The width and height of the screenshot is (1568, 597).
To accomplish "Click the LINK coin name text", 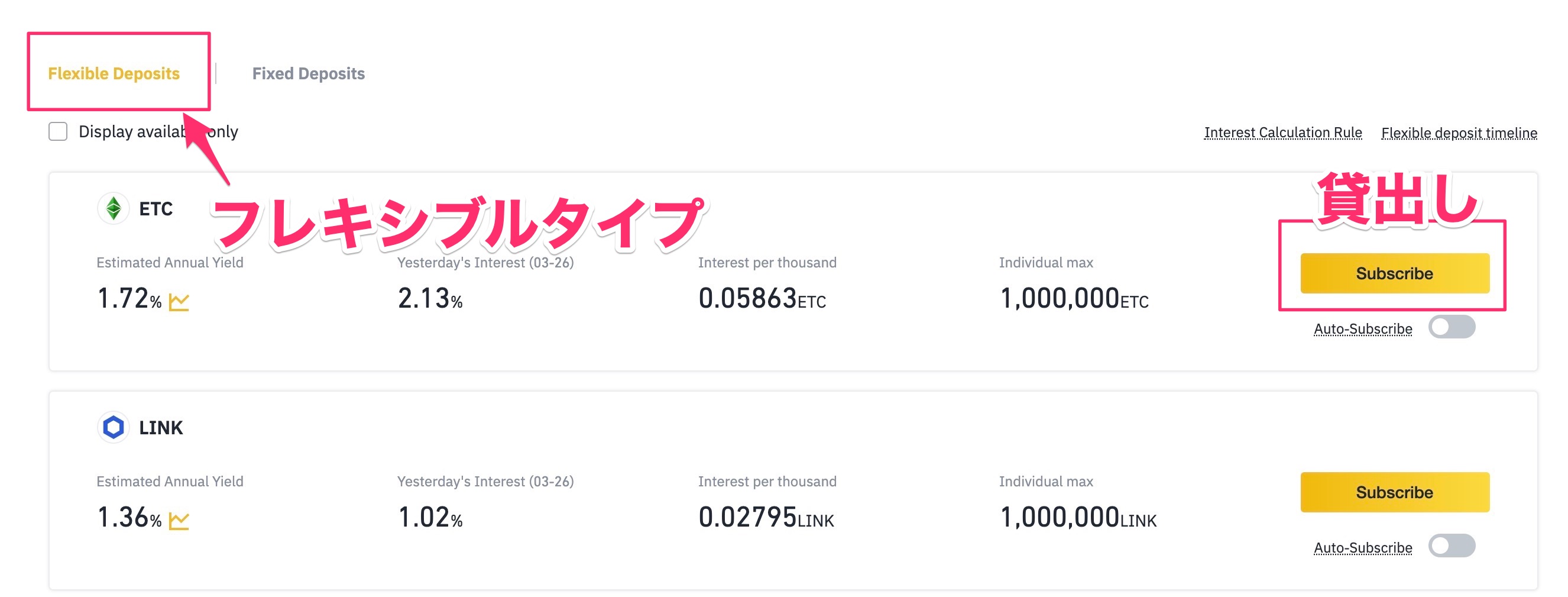I will 161,428.
